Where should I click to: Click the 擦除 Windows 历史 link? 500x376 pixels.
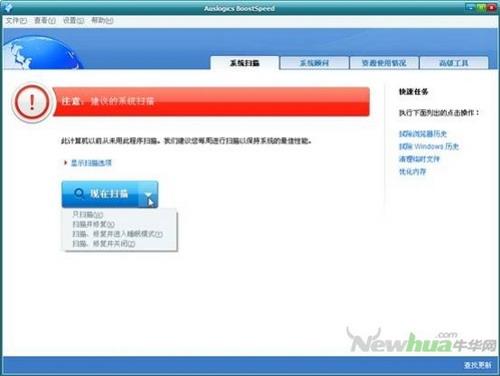[x=429, y=146]
